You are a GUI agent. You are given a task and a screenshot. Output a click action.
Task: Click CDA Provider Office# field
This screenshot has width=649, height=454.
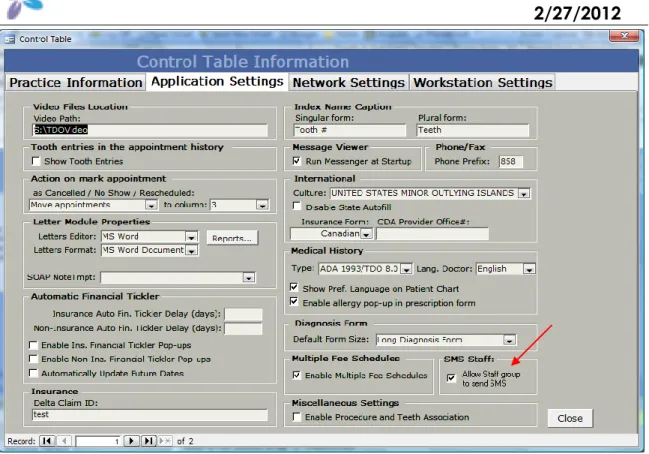click(432, 234)
